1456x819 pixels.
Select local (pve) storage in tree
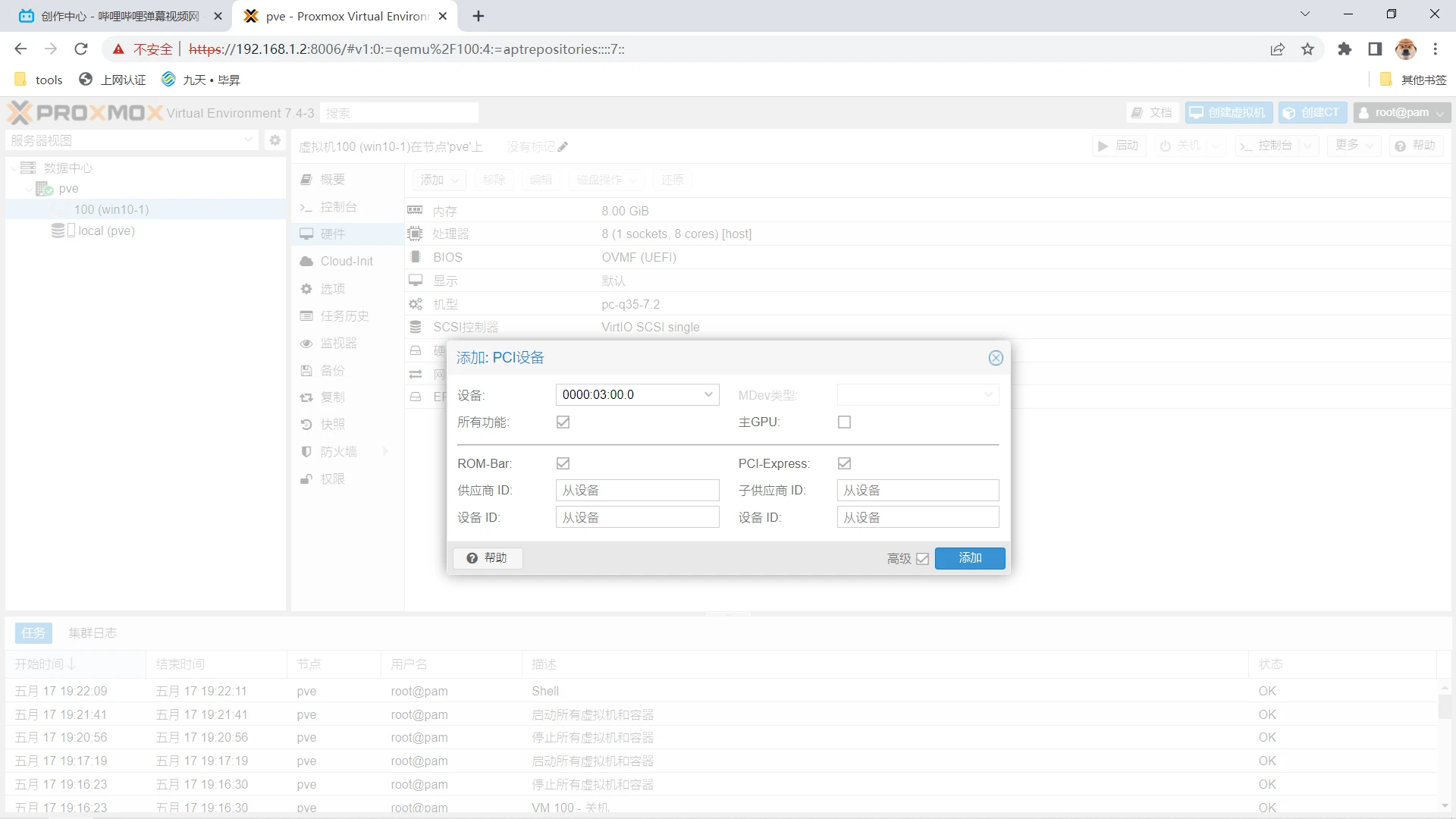[x=105, y=231]
